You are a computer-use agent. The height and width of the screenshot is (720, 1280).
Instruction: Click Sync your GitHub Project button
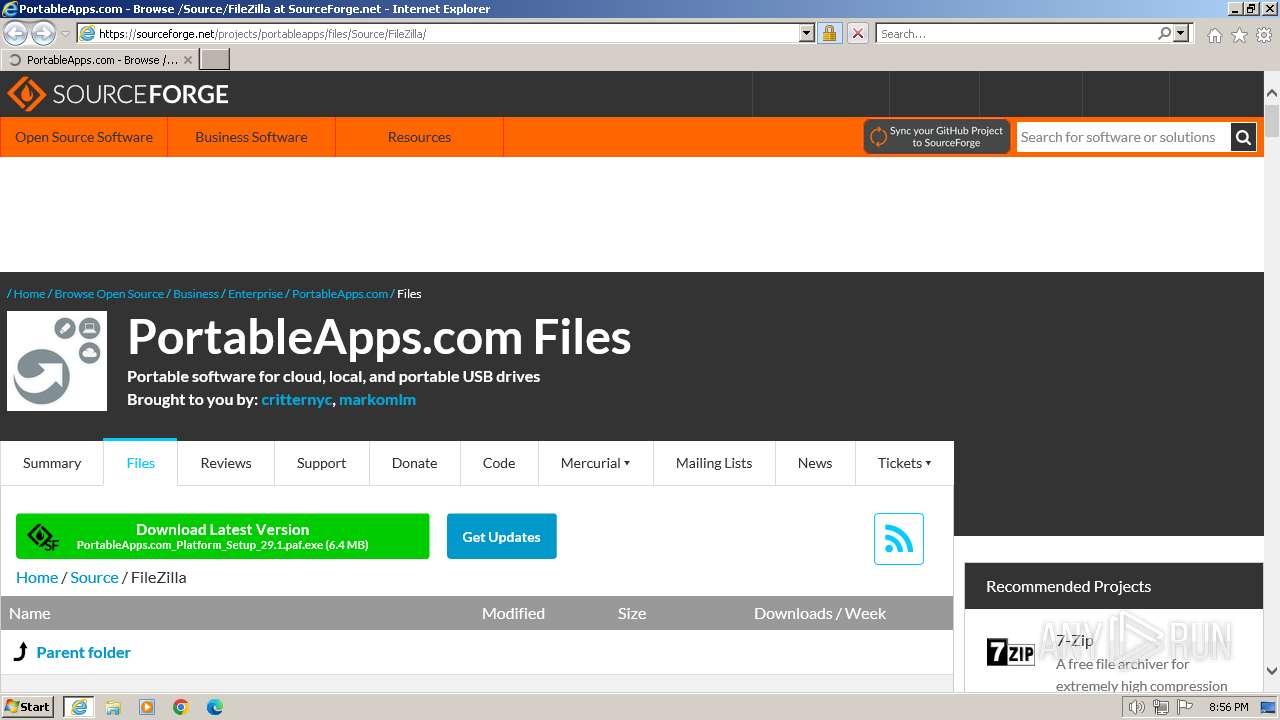tap(936, 137)
